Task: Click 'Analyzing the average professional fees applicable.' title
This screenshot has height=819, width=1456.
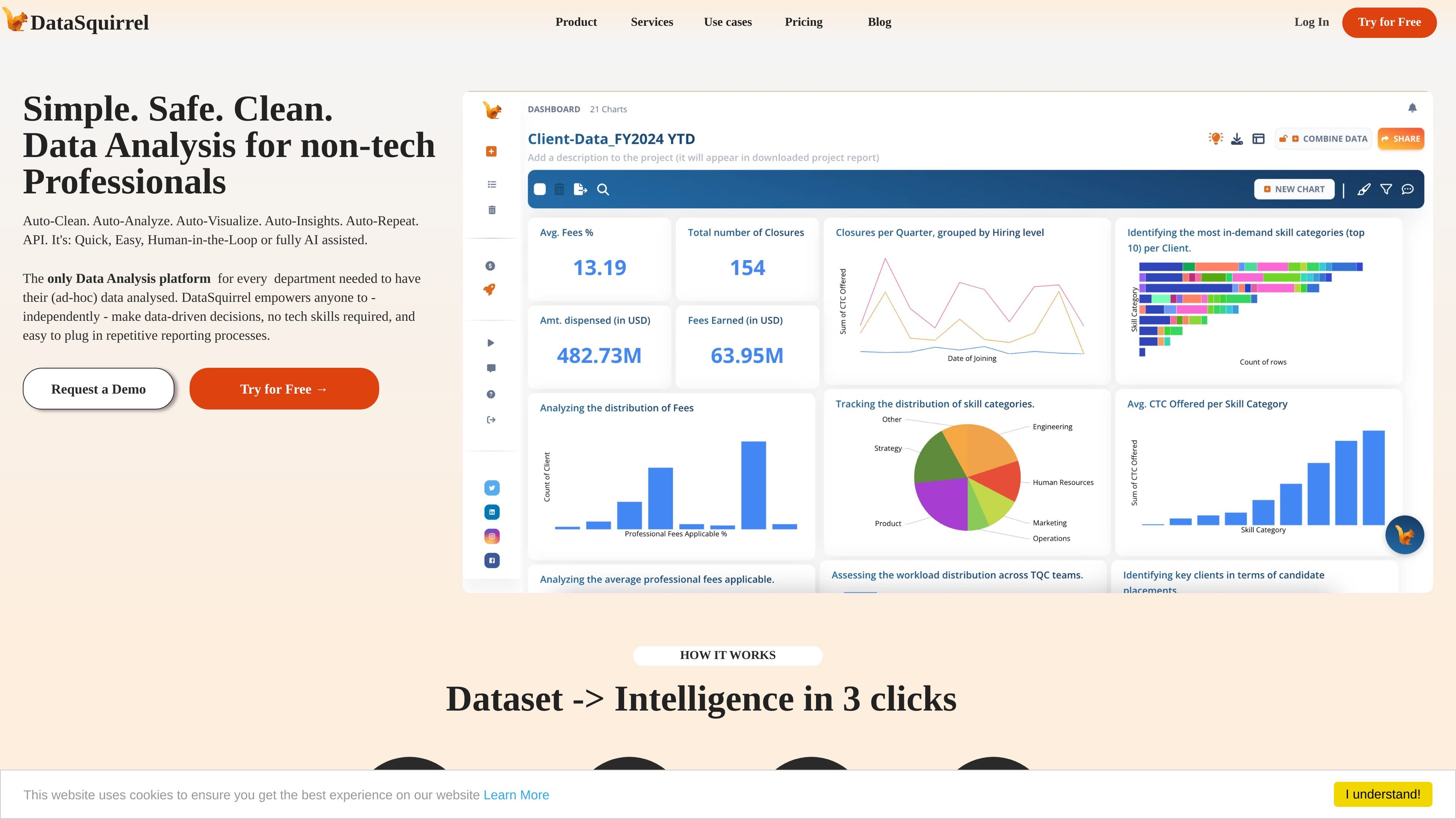Action: point(657,579)
